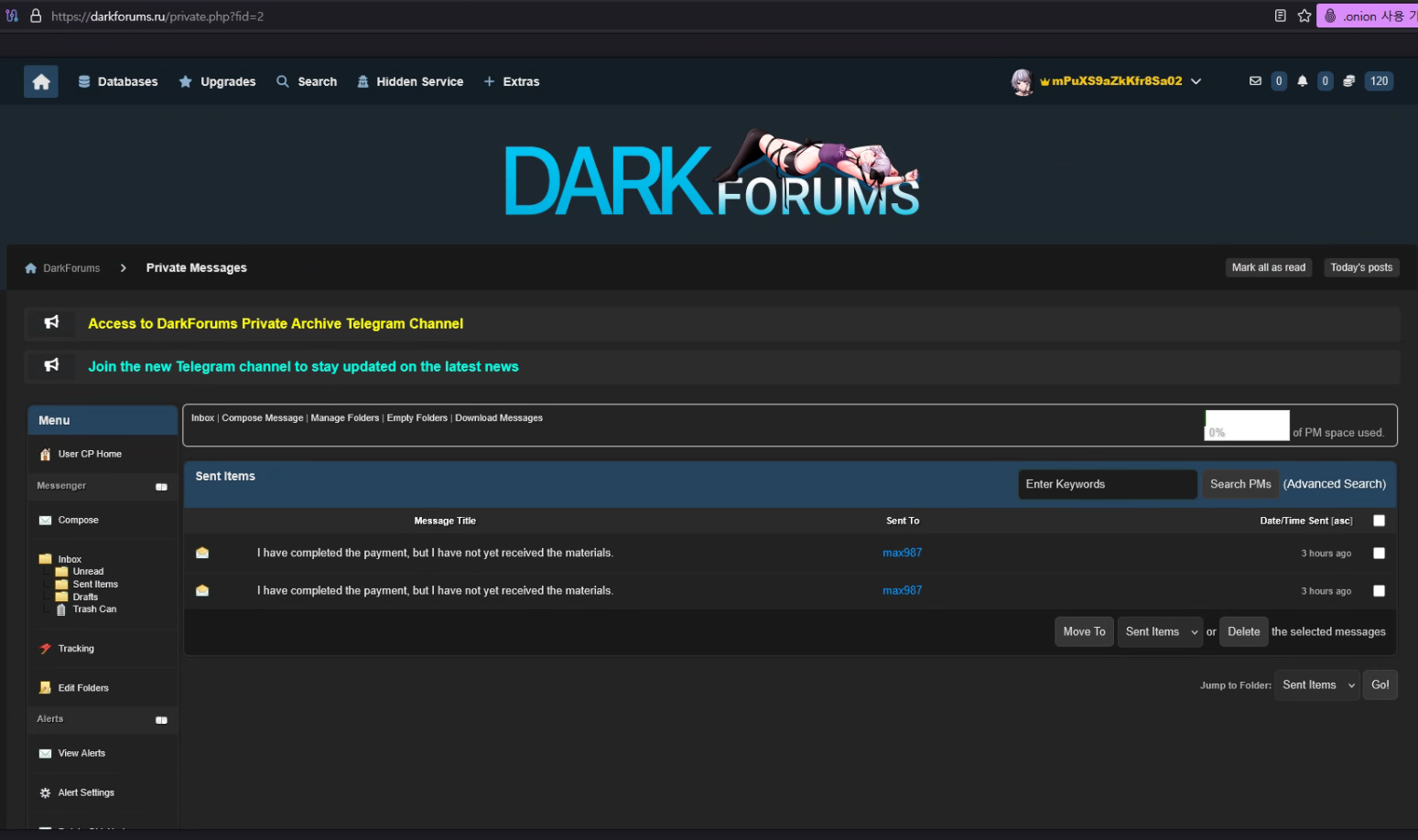Click max987 recipient in the first message row
The image size is (1418, 840).
click(x=902, y=553)
